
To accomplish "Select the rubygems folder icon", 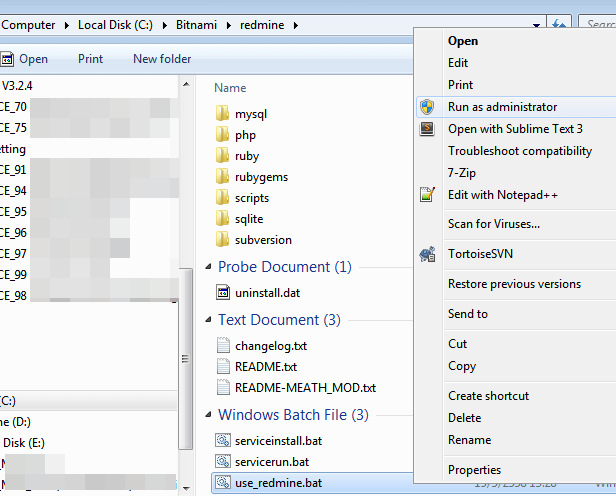I will 223,177.
